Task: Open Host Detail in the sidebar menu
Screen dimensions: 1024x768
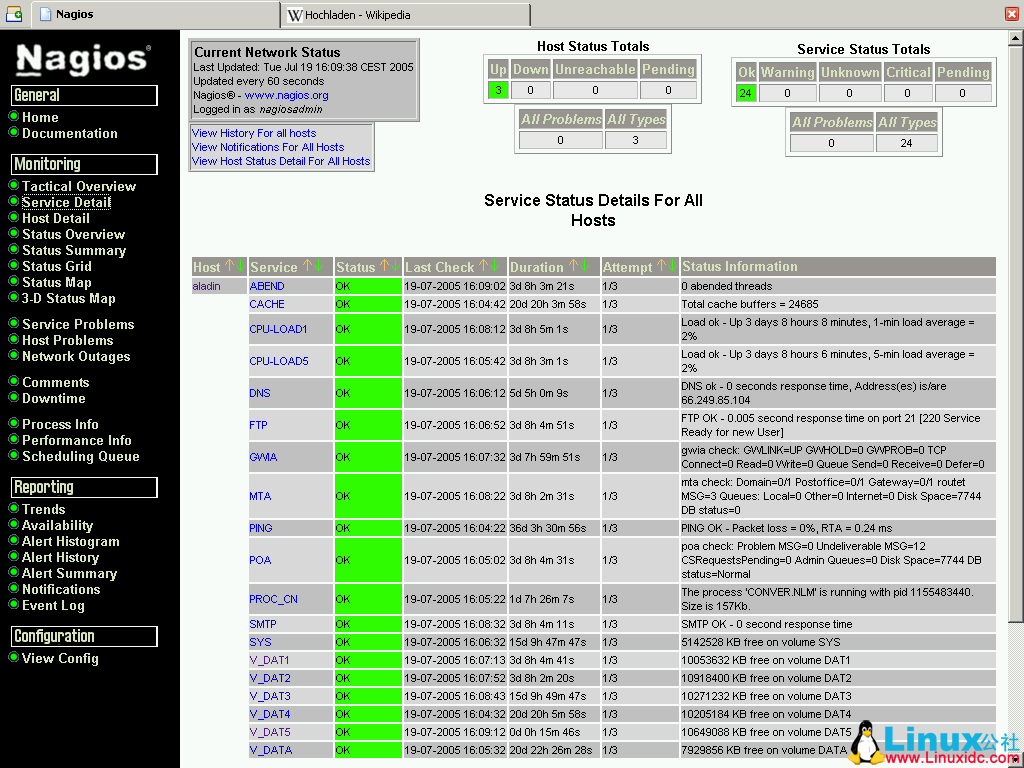Action: coord(55,218)
